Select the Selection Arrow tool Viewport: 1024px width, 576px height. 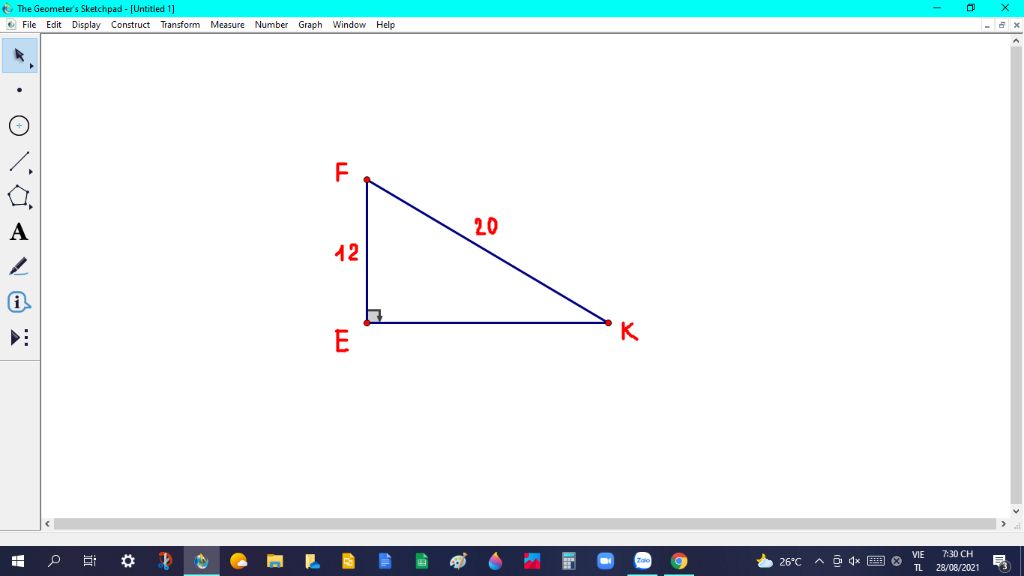20,56
